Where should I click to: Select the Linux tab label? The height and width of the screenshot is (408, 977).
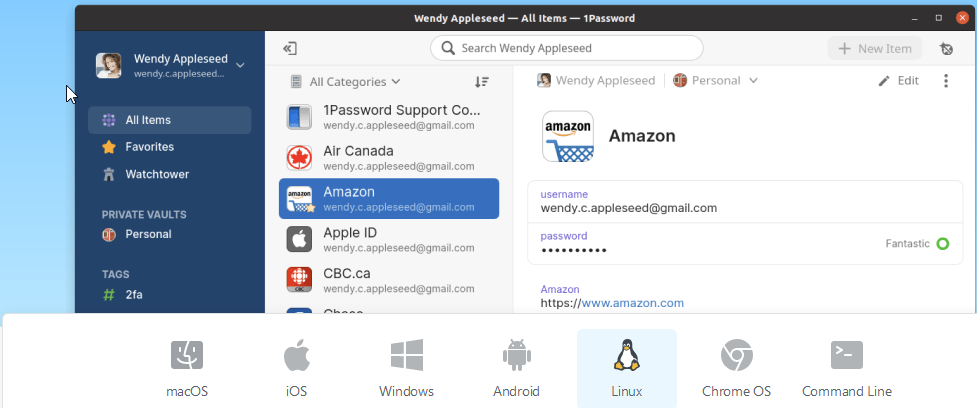pyautogui.click(x=627, y=392)
